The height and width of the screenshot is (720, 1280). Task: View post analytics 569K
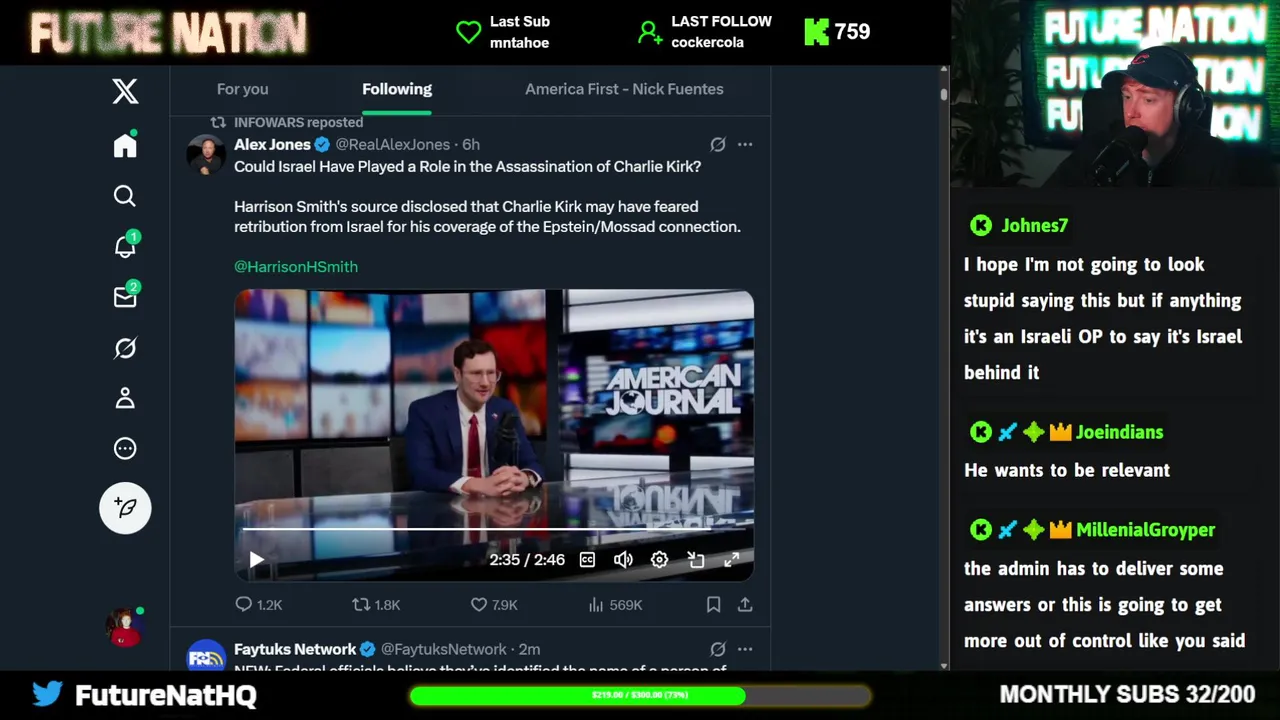point(615,605)
